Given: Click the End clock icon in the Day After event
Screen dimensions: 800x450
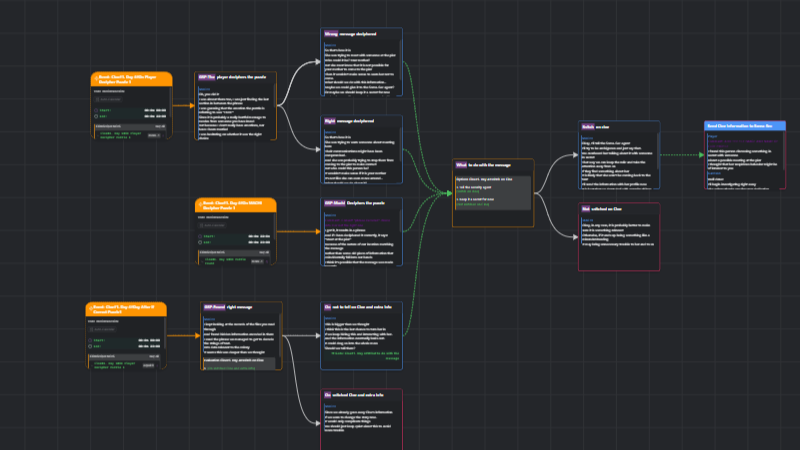Looking at the screenshot, I should coord(90,346).
